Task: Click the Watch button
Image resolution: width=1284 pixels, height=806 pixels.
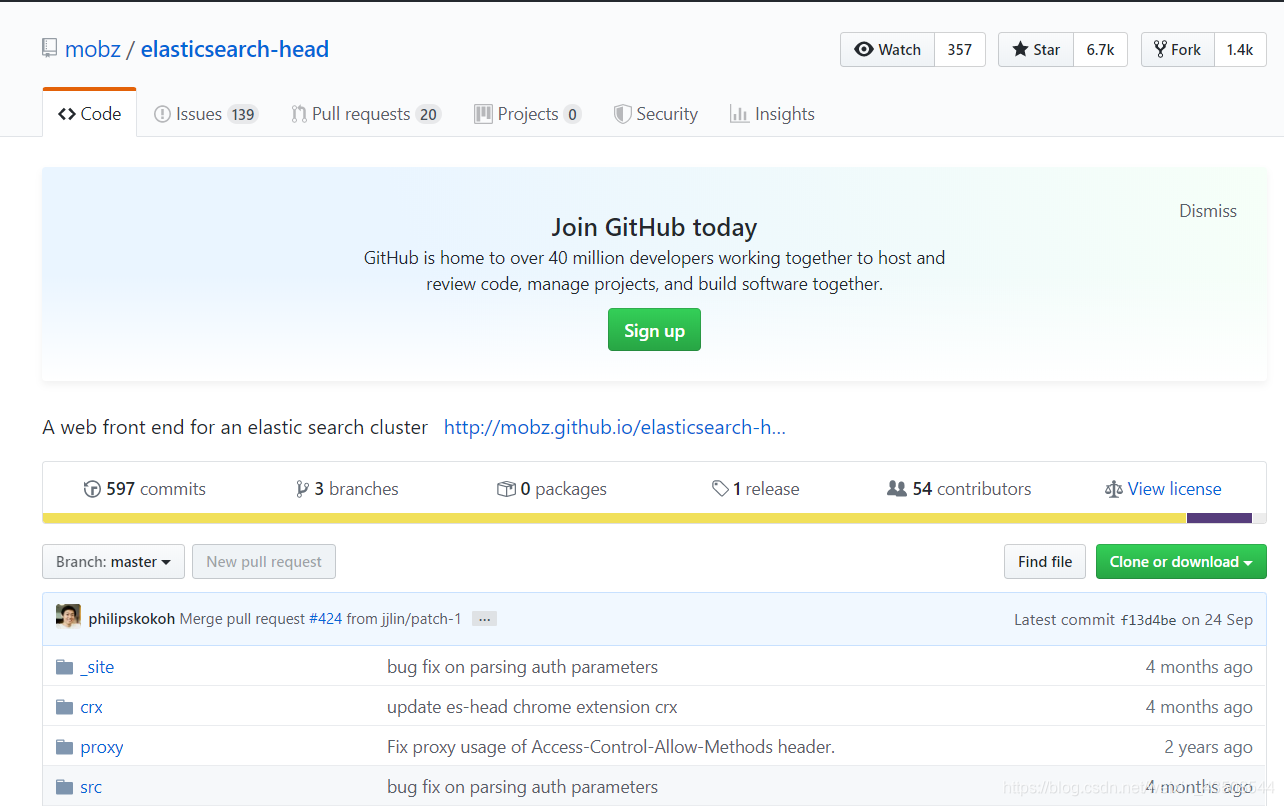Action: coord(888,49)
